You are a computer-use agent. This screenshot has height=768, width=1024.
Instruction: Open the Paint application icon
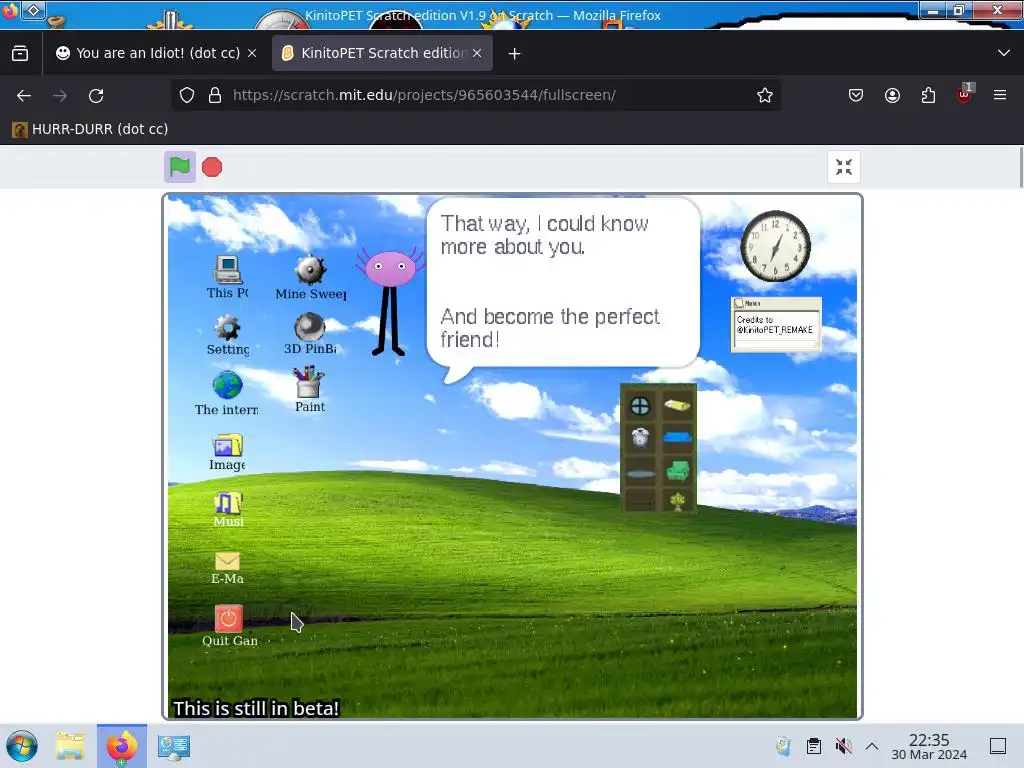(x=310, y=390)
